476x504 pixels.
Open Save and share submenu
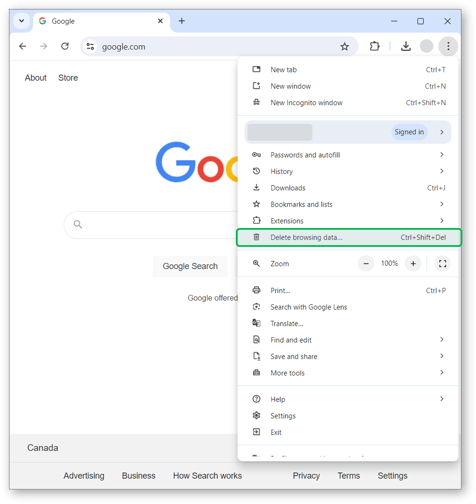pos(348,356)
